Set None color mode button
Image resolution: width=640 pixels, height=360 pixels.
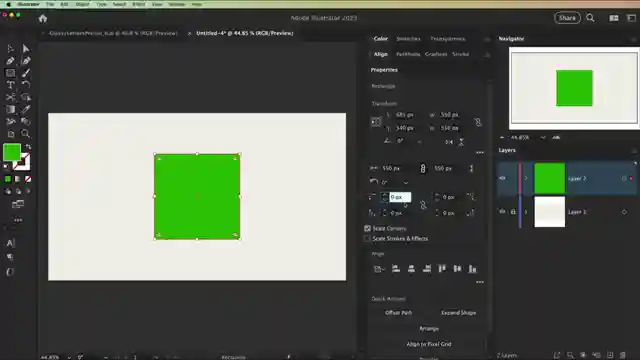tap(28, 179)
